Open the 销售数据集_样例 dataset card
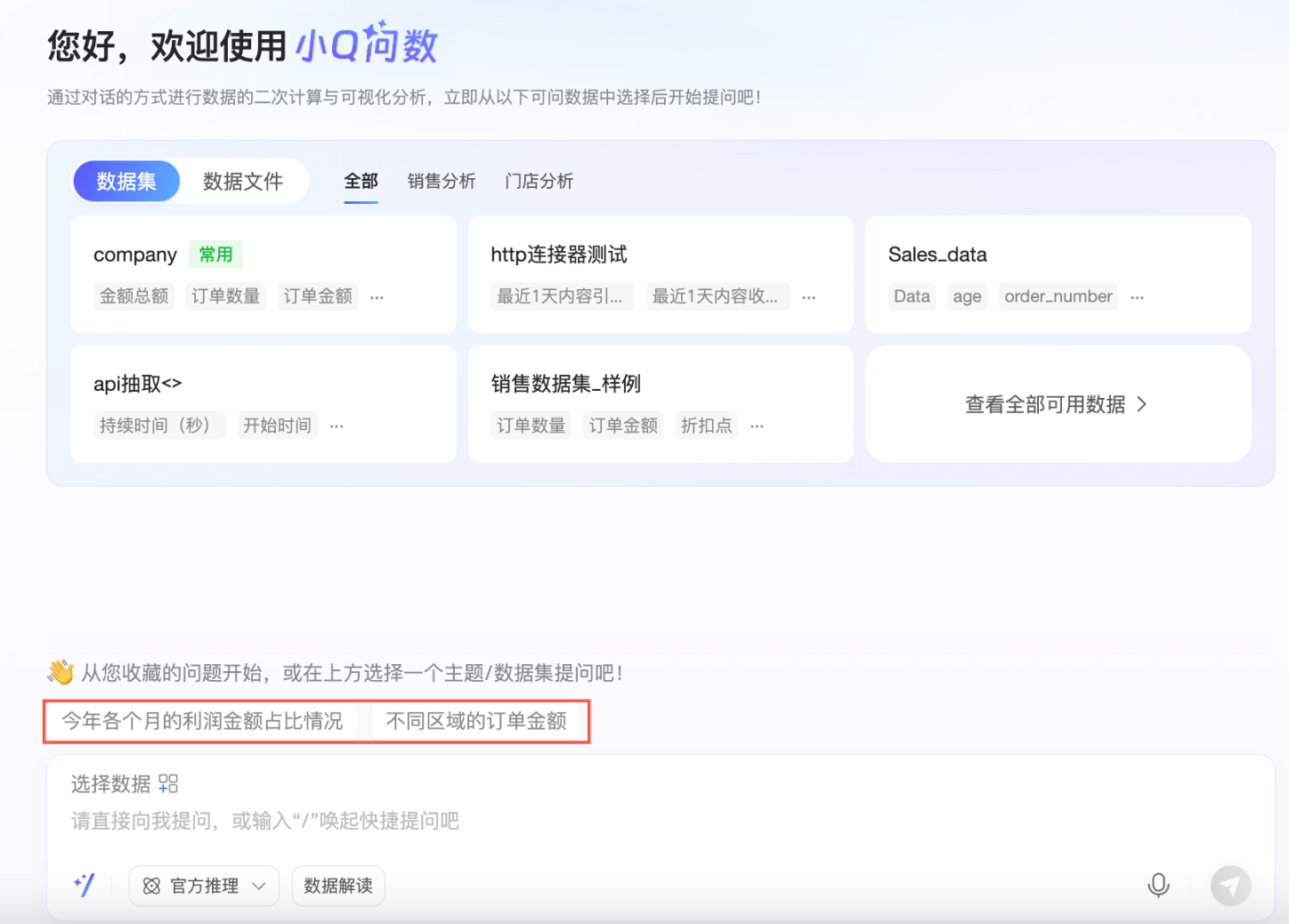1289x924 pixels. 661,404
